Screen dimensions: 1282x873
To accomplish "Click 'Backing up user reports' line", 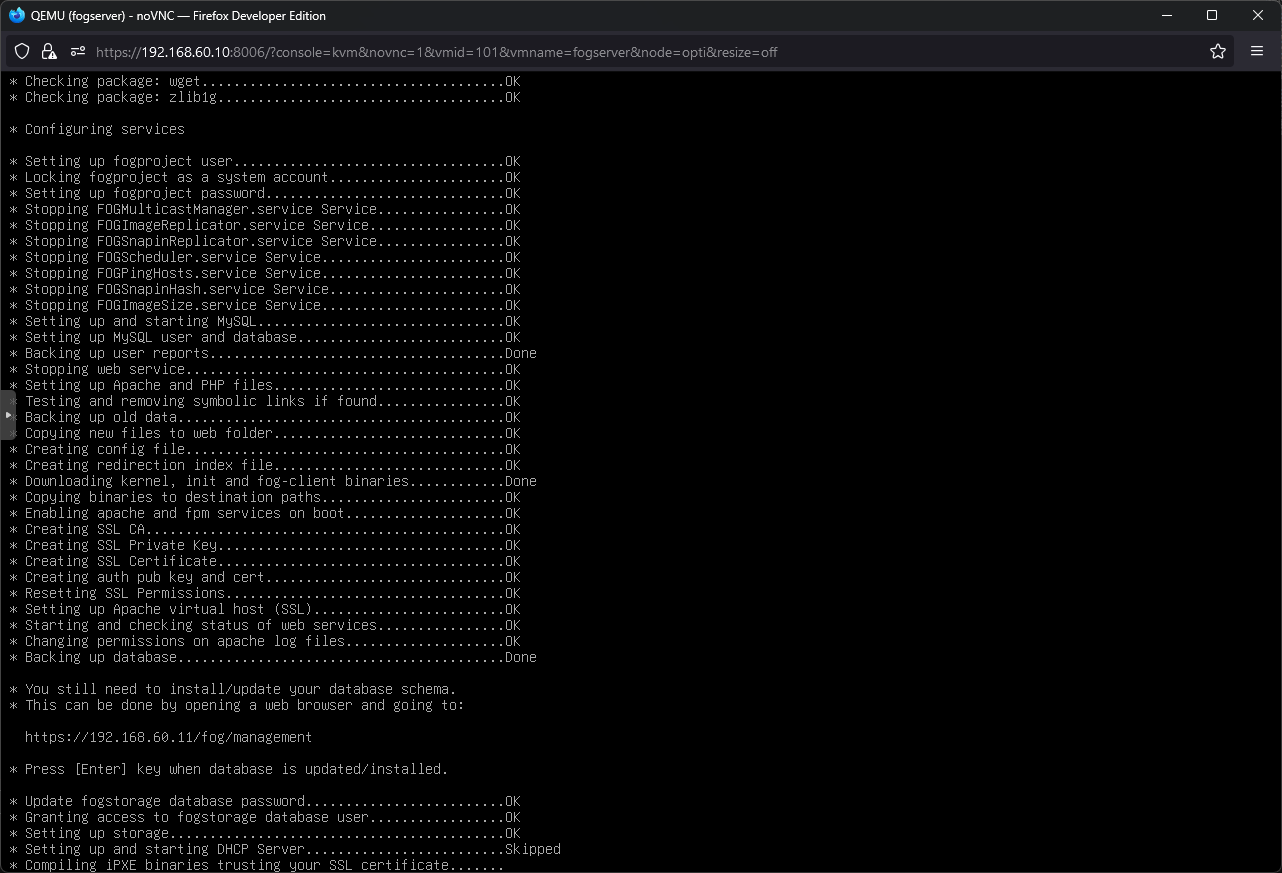I will 273,353.
